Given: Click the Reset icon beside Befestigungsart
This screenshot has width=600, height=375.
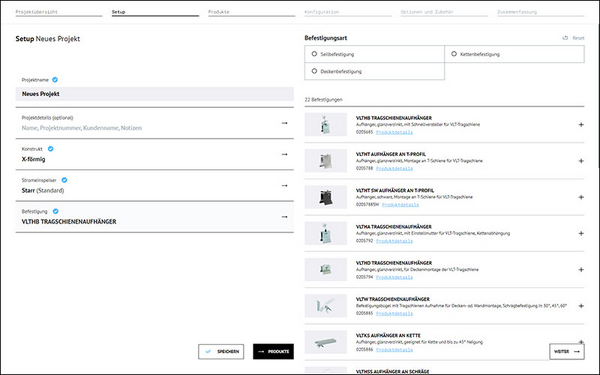Looking at the screenshot, I should click(x=565, y=38).
